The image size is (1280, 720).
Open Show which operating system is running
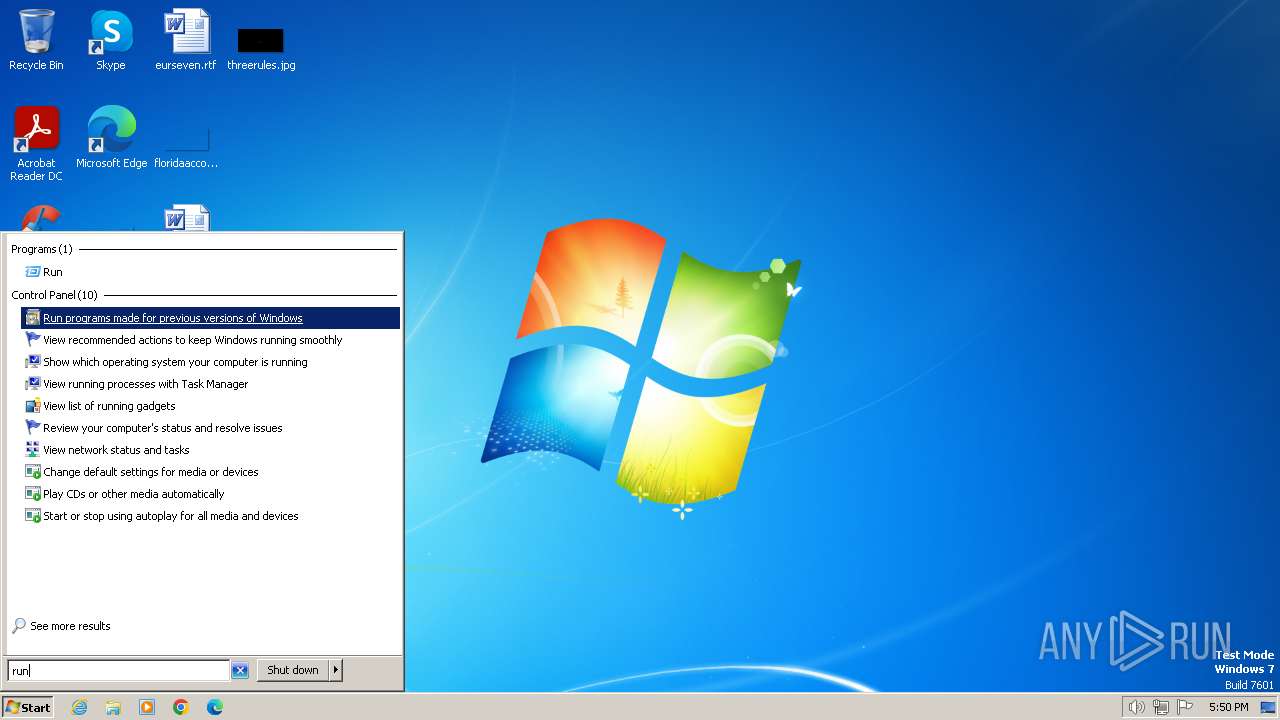coord(211,362)
